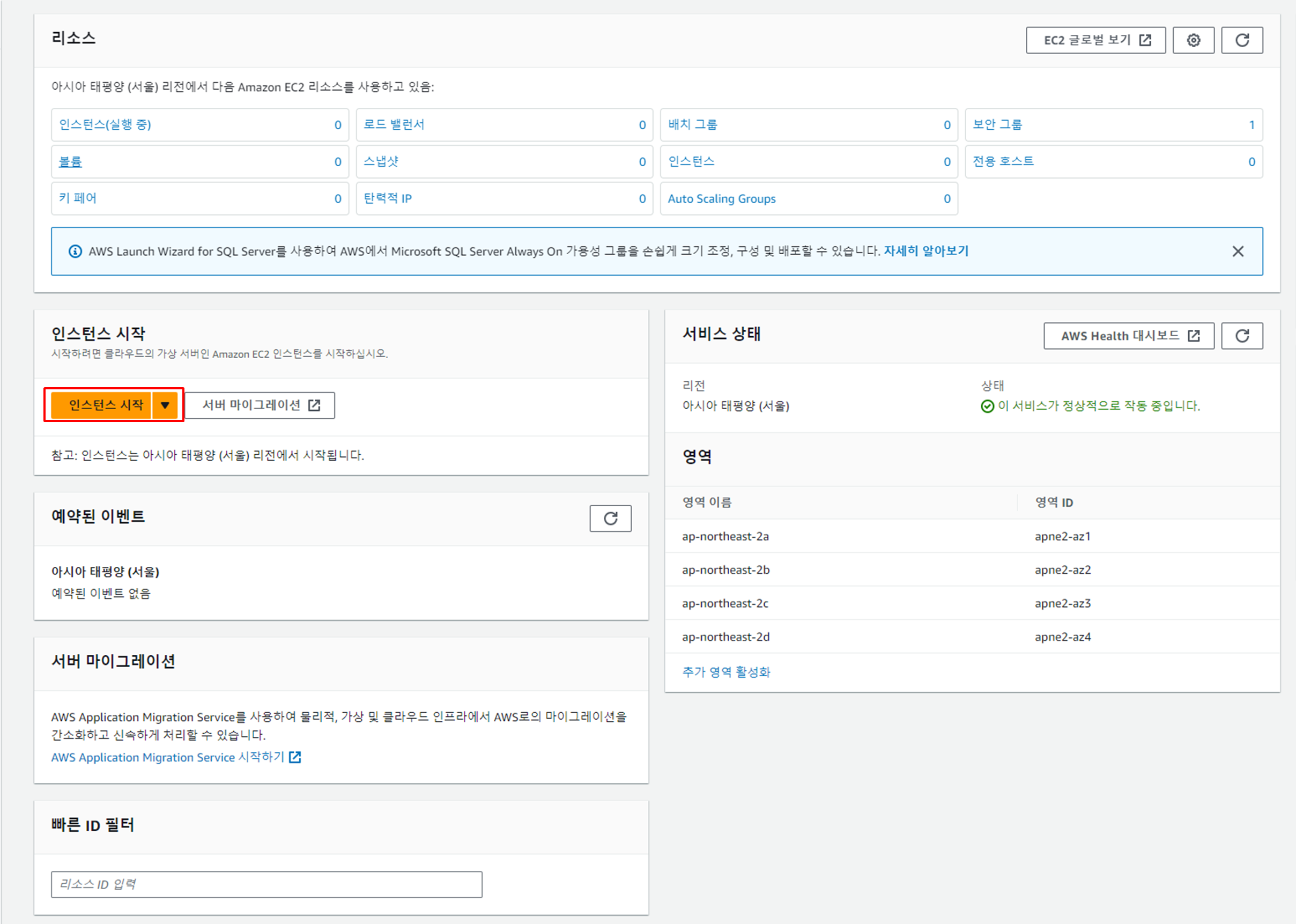Click the info icon in blue banner
The height and width of the screenshot is (924, 1296).
pyautogui.click(x=75, y=252)
